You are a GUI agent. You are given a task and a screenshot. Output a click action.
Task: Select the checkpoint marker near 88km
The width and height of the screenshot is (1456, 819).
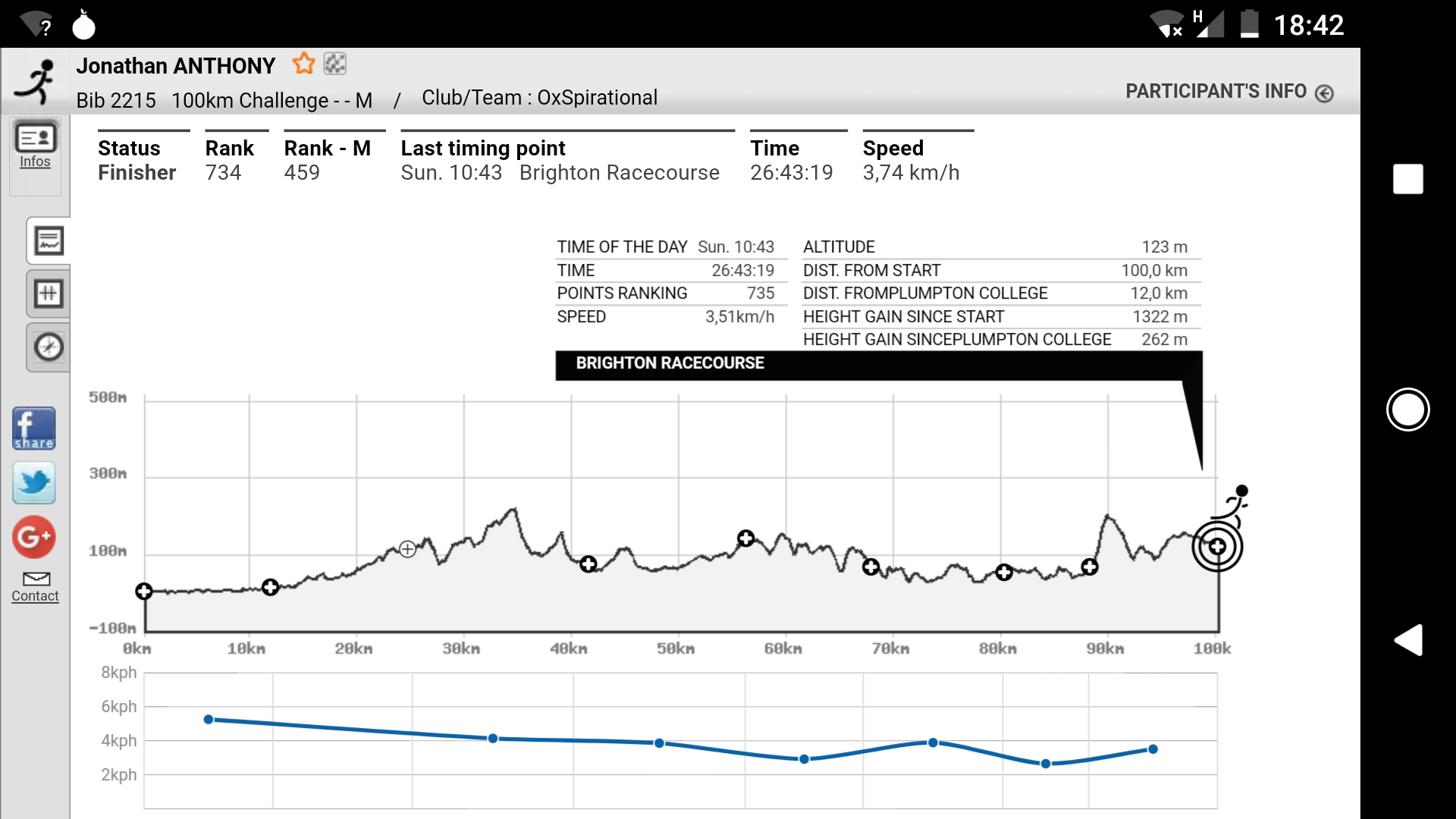tap(1090, 566)
